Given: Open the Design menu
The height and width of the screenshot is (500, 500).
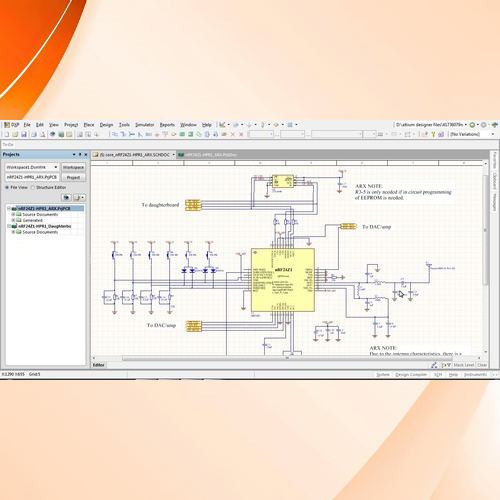Looking at the screenshot, I should pos(106,125).
